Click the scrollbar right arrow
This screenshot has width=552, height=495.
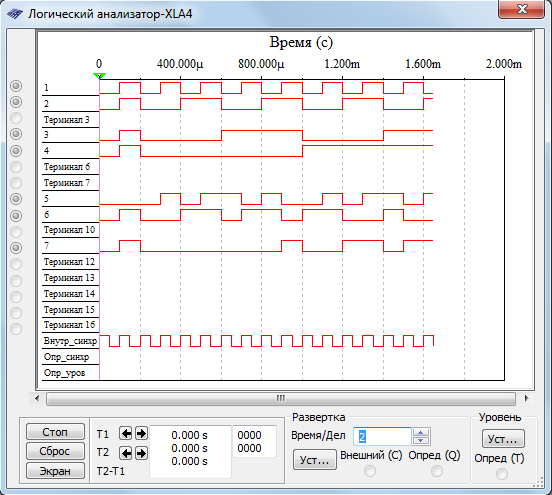coord(526,399)
